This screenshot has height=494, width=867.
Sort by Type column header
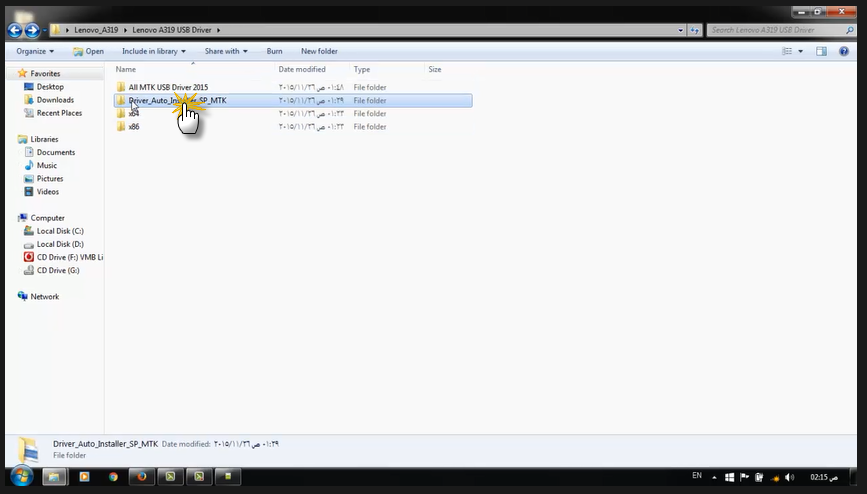[x=387, y=69]
